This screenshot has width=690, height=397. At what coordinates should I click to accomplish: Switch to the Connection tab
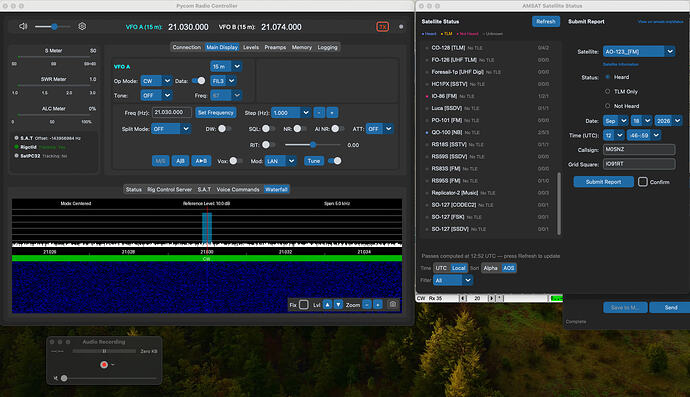pyautogui.click(x=187, y=47)
